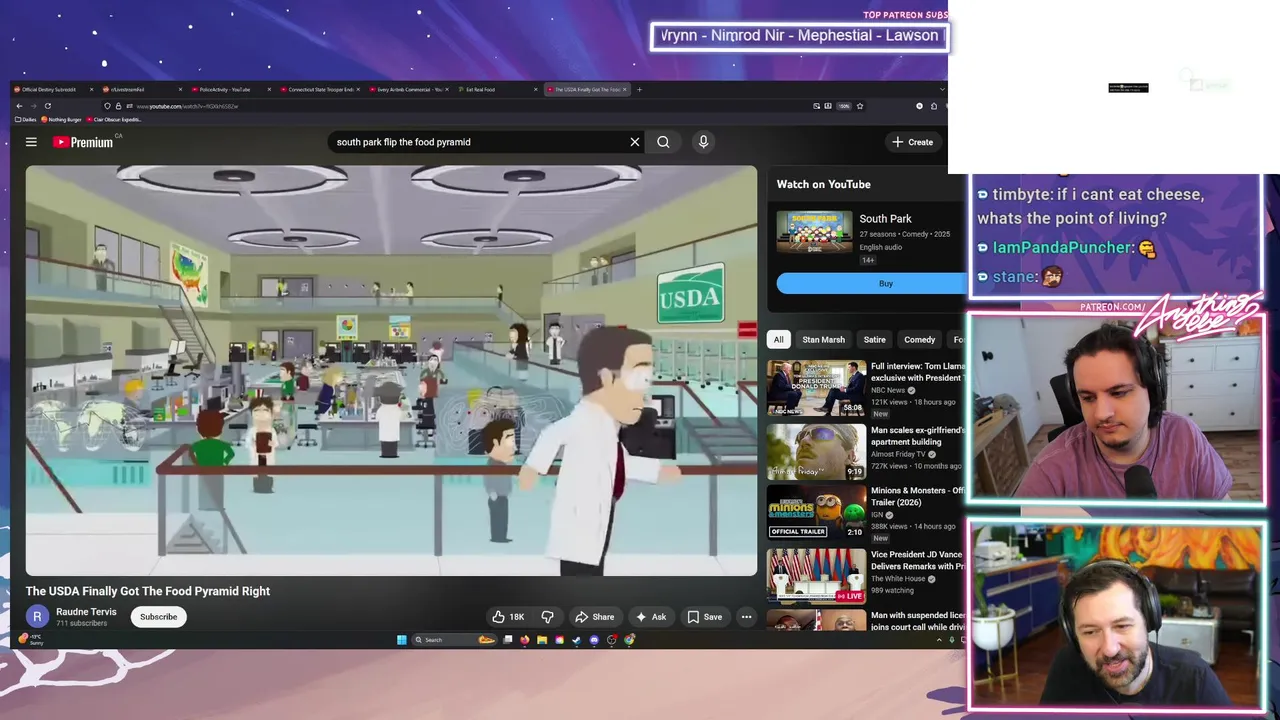Go to YouTube Premium home logo
Image resolution: width=1280 pixels, height=720 pixels.
tap(83, 142)
